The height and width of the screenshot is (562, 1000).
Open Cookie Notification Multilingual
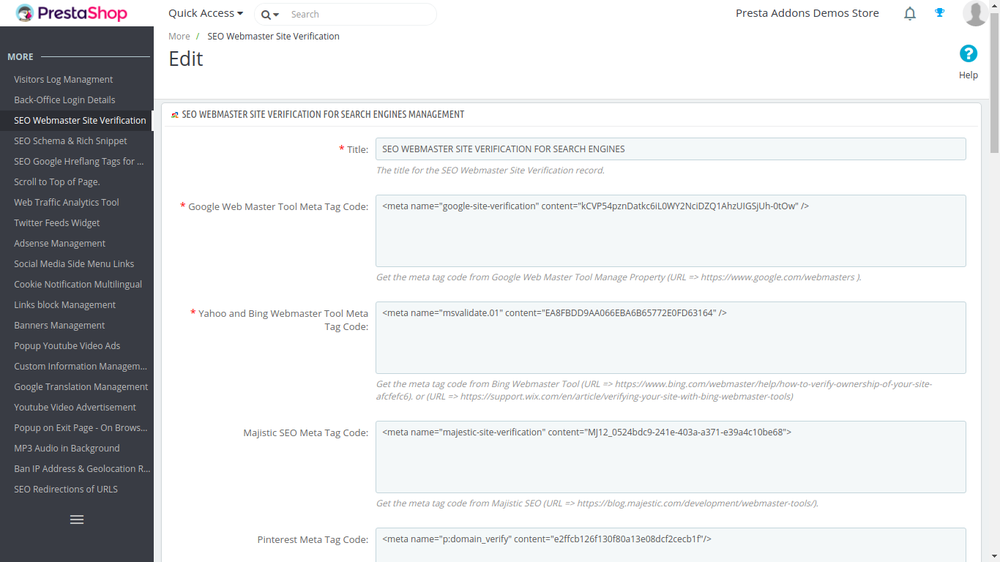pyautogui.click(x=77, y=284)
